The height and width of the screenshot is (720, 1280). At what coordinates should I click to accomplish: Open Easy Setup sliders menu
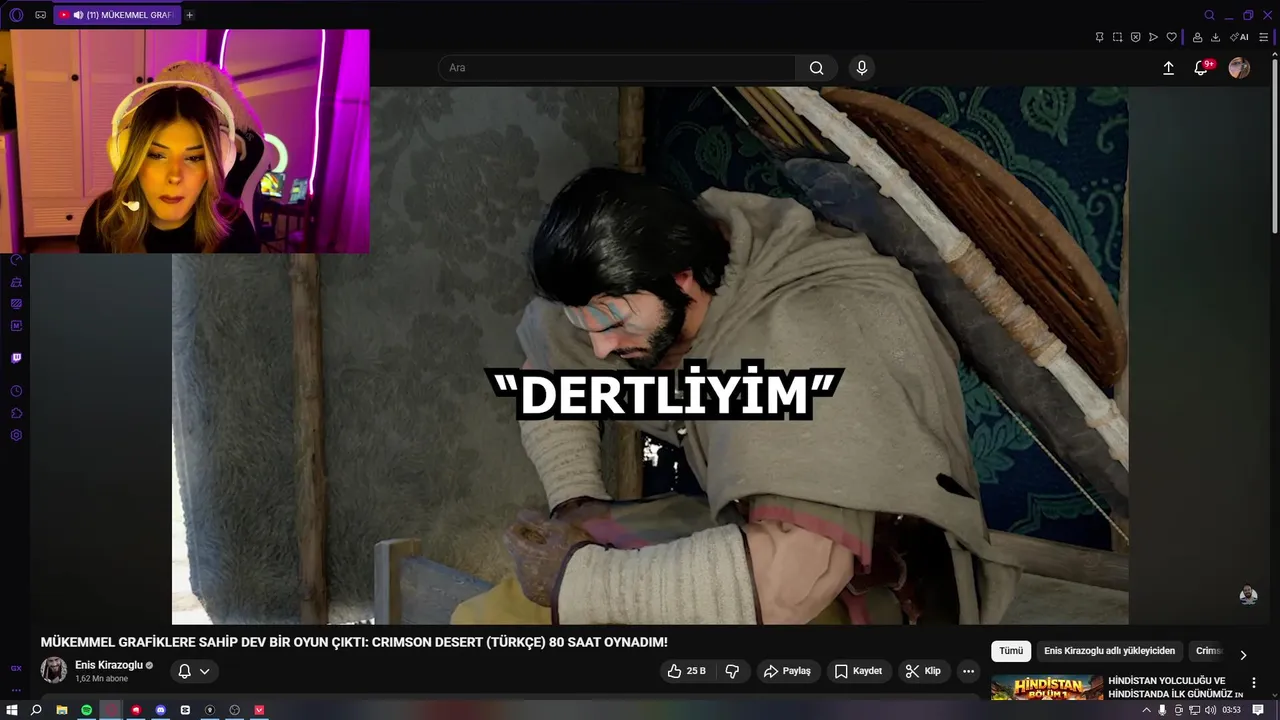[x=1264, y=37]
